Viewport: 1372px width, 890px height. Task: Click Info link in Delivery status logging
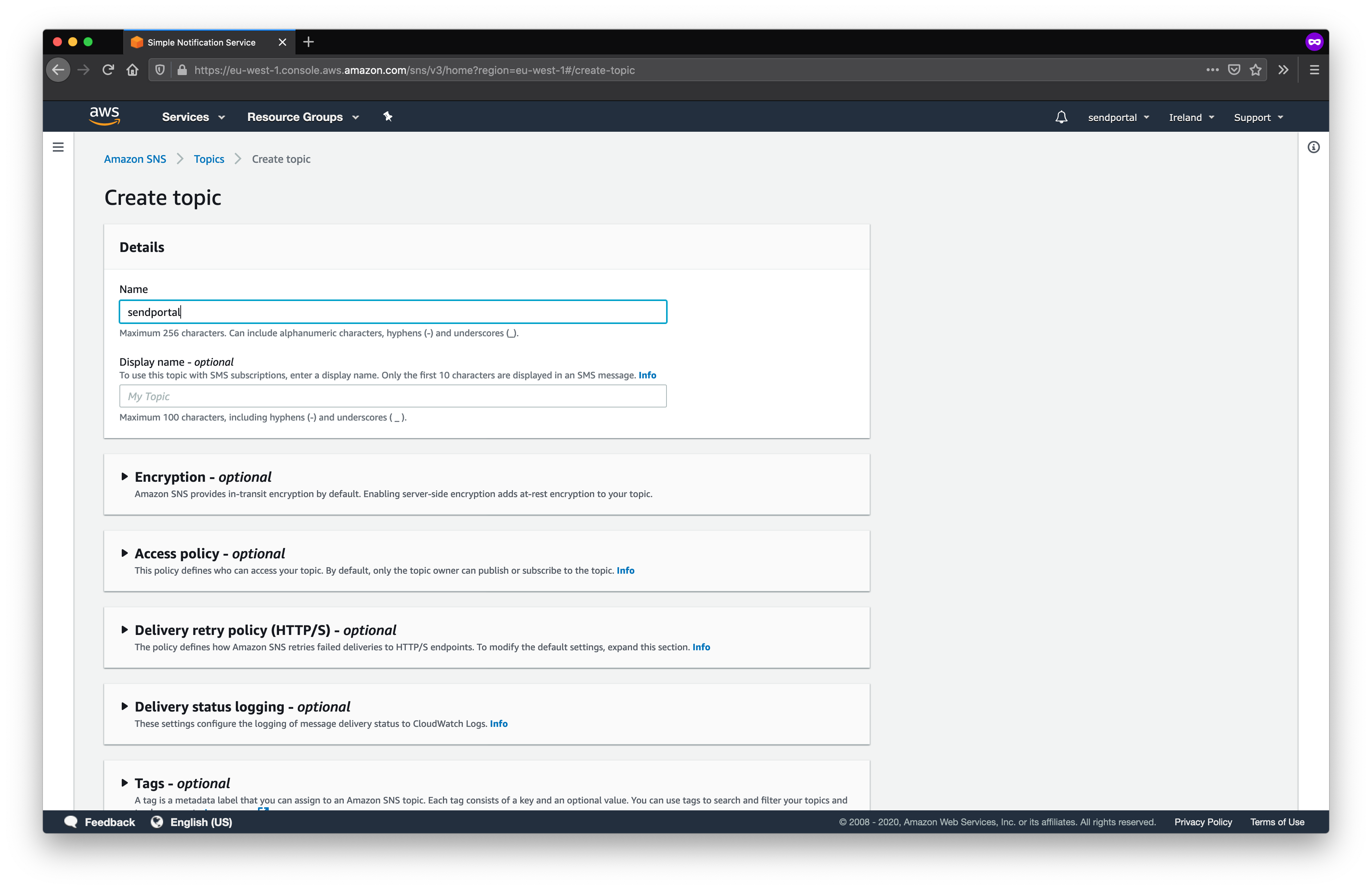coord(499,724)
